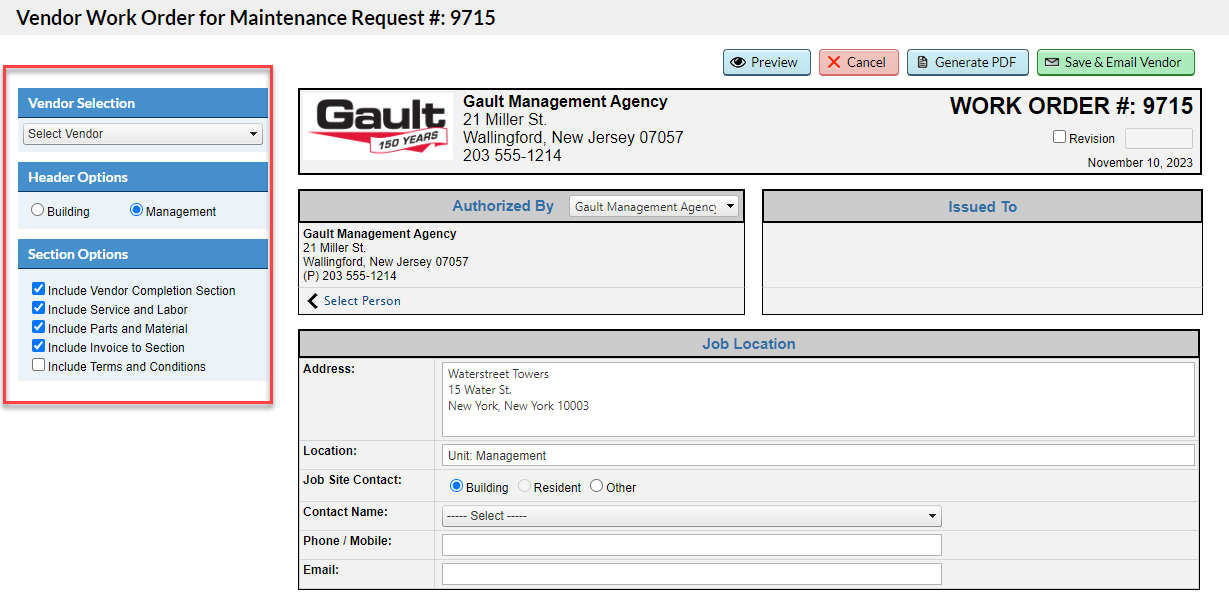Click the Phone / Mobile input field

coord(692,545)
